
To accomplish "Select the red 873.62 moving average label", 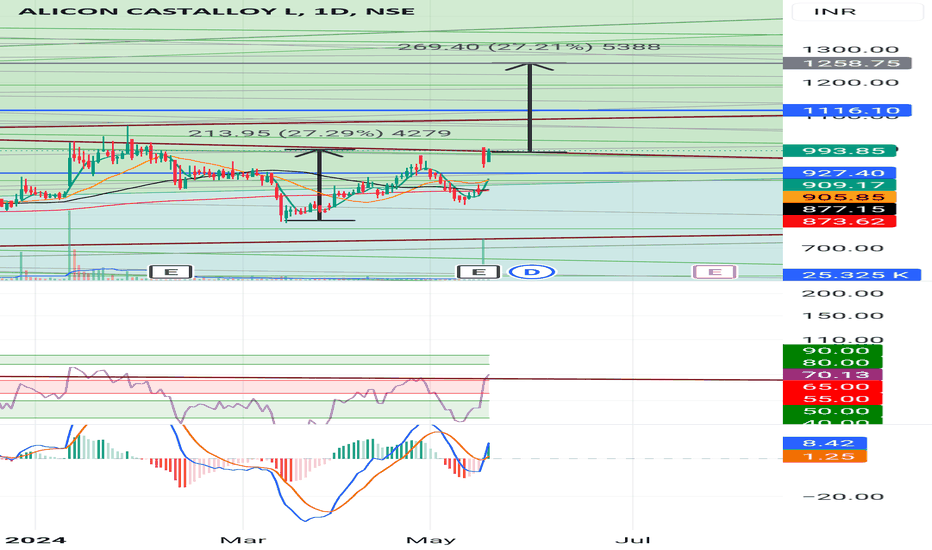I will (840, 221).
